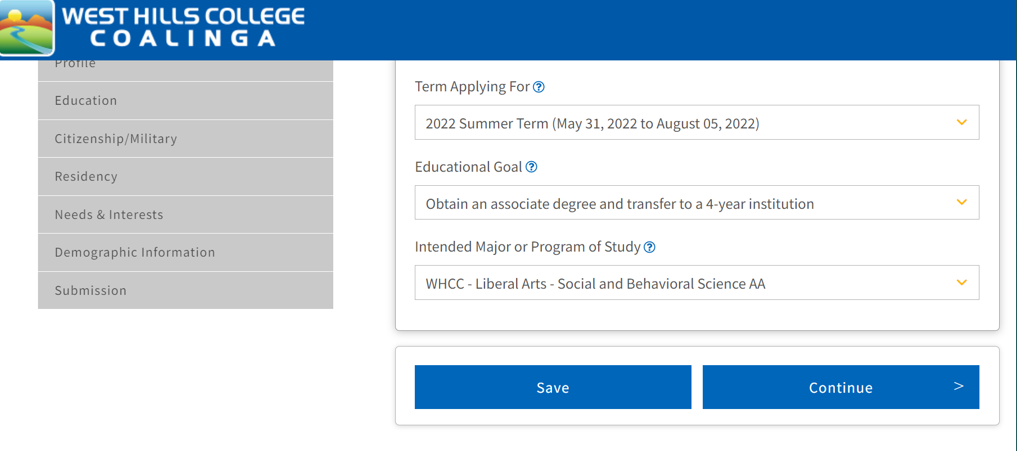
Task: Open help icon beside Educational Goal
Action: pyautogui.click(x=531, y=167)
